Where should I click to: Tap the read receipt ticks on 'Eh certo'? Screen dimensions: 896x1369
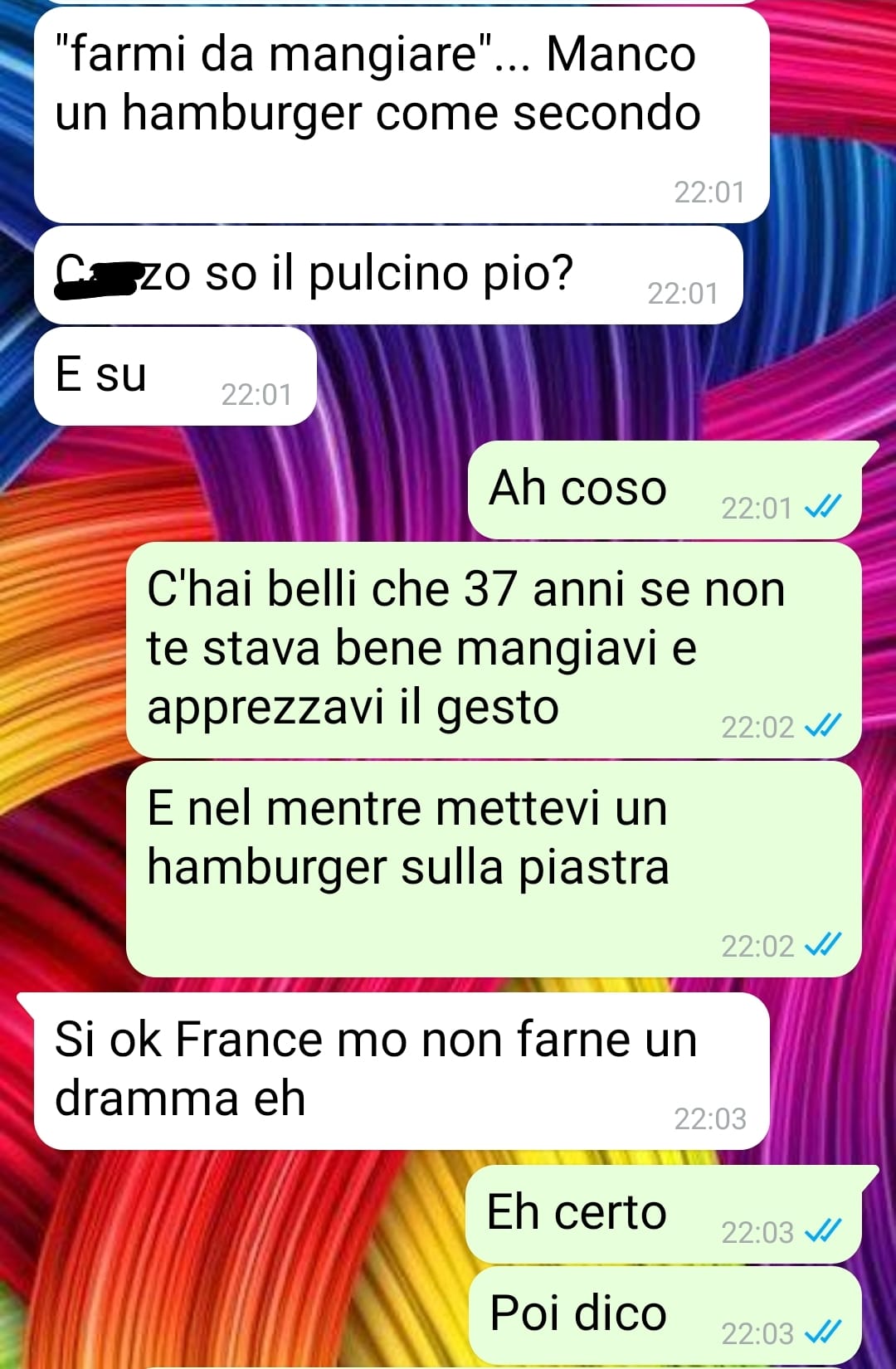tap(824, 1230)
